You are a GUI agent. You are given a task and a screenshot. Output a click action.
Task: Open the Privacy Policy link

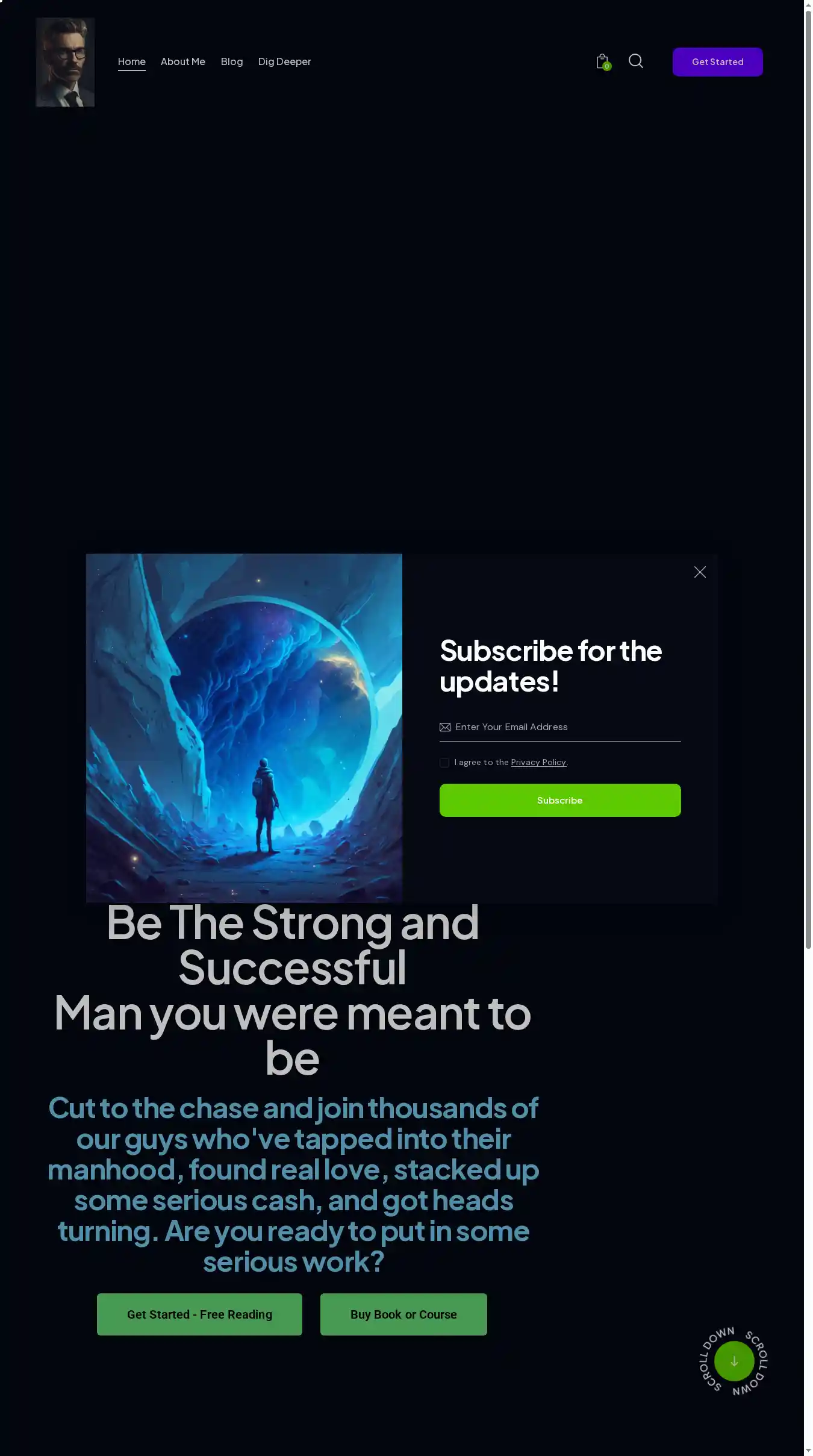pyautogui.click(x=538, y=763)
